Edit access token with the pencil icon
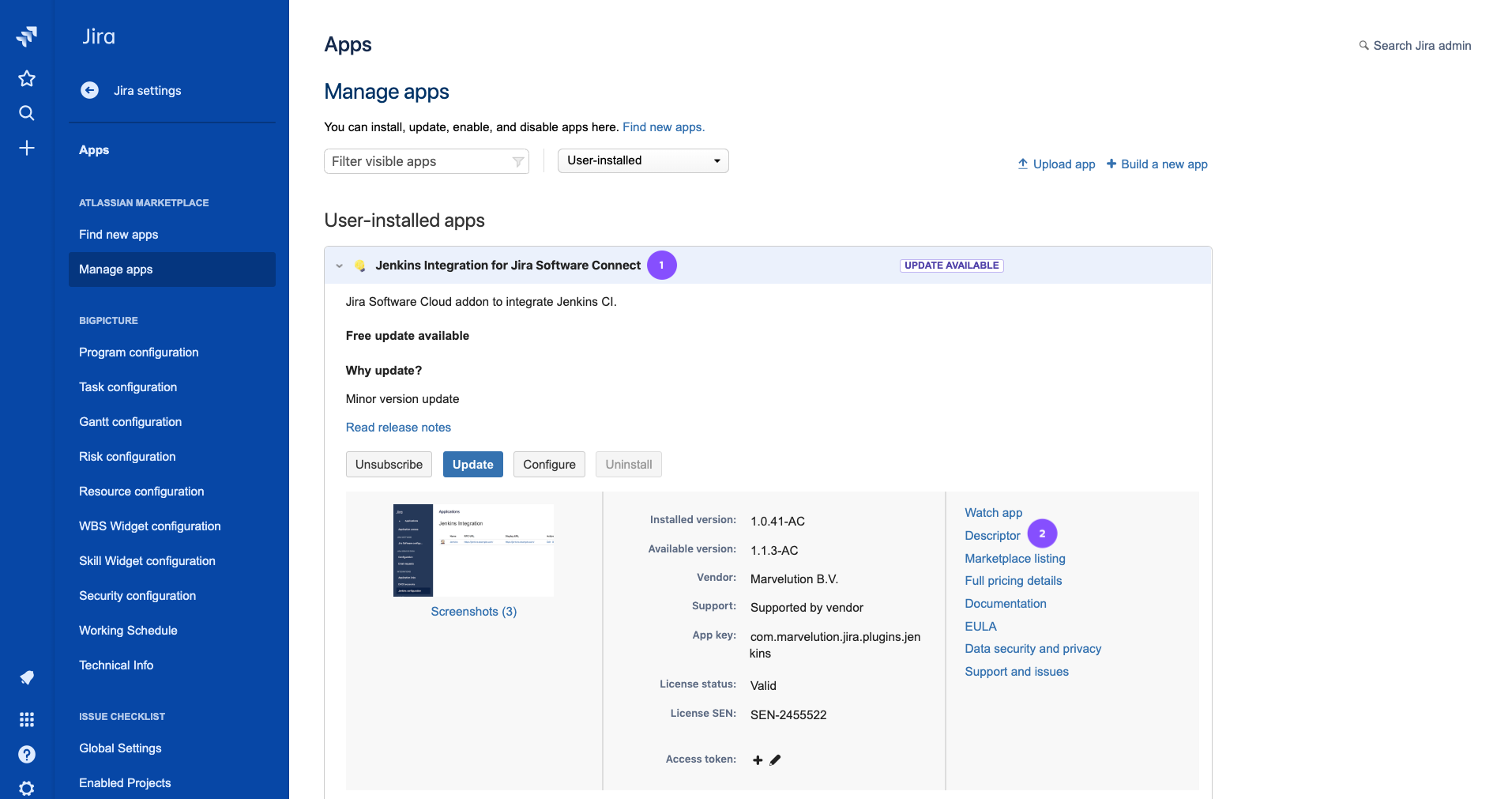The height and width of the screenshot is (799, 1512). click(x=775, y=759)
